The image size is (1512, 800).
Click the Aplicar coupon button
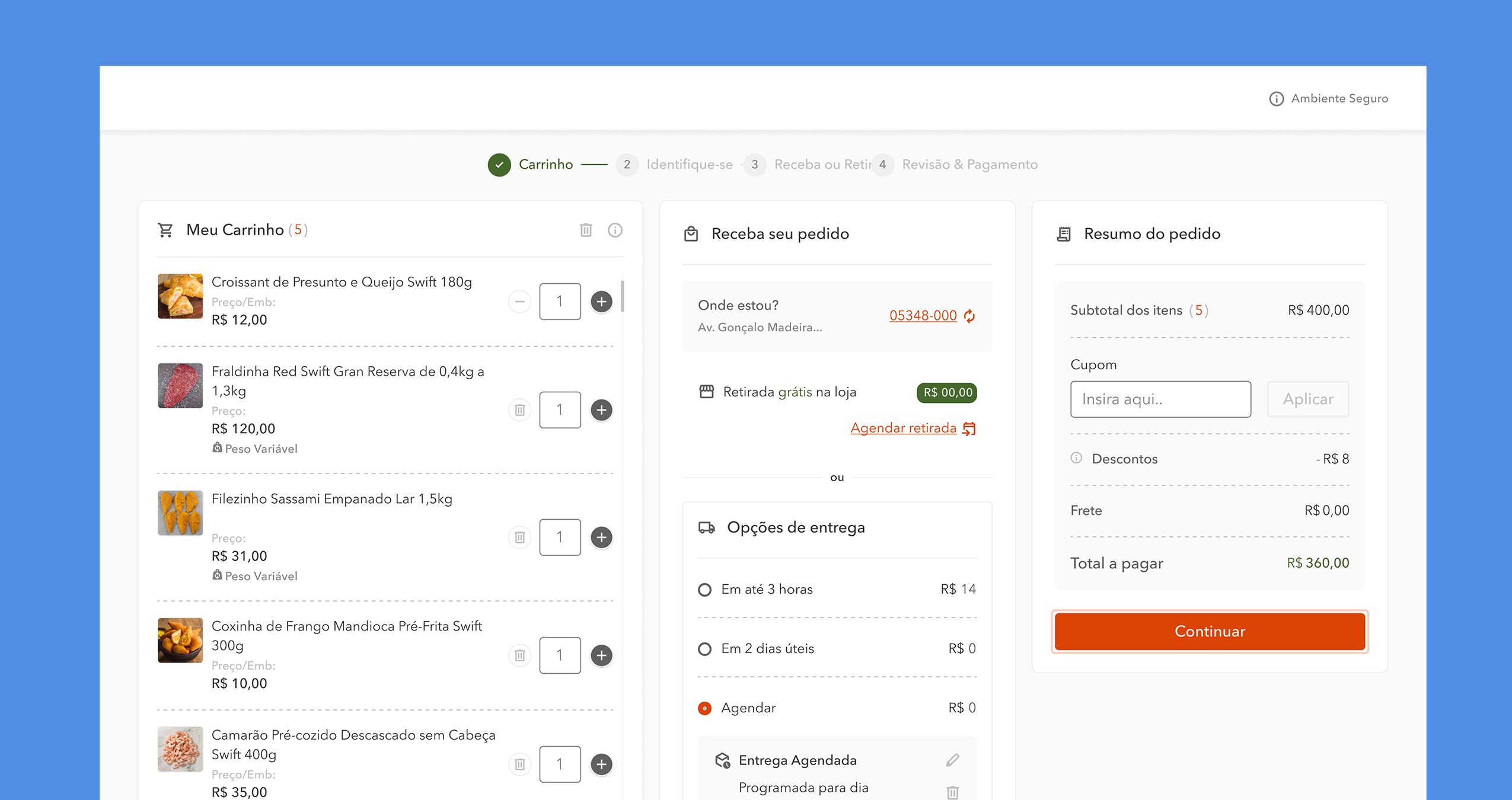(x=1307, y=399)
